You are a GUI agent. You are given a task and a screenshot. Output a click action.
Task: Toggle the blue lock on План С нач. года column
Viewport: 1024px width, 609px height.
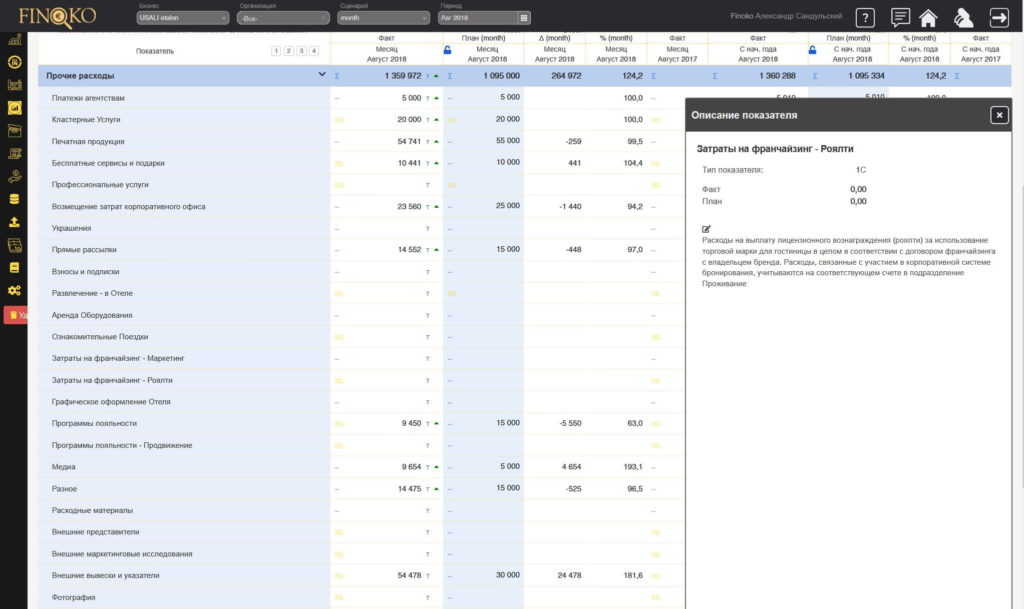[x=812, y=50]
